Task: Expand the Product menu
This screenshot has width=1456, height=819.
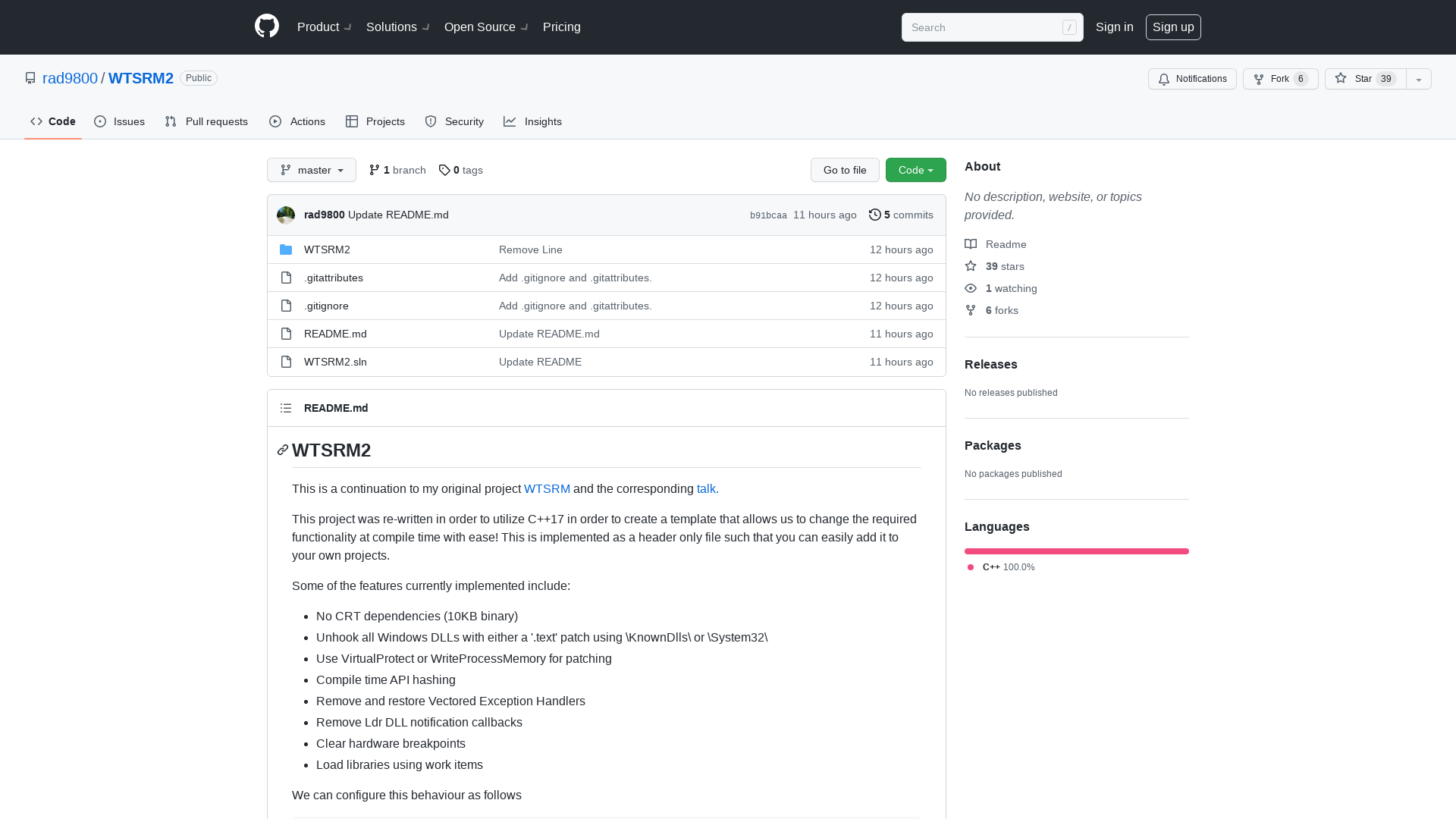Action: [x=324, y=27]
